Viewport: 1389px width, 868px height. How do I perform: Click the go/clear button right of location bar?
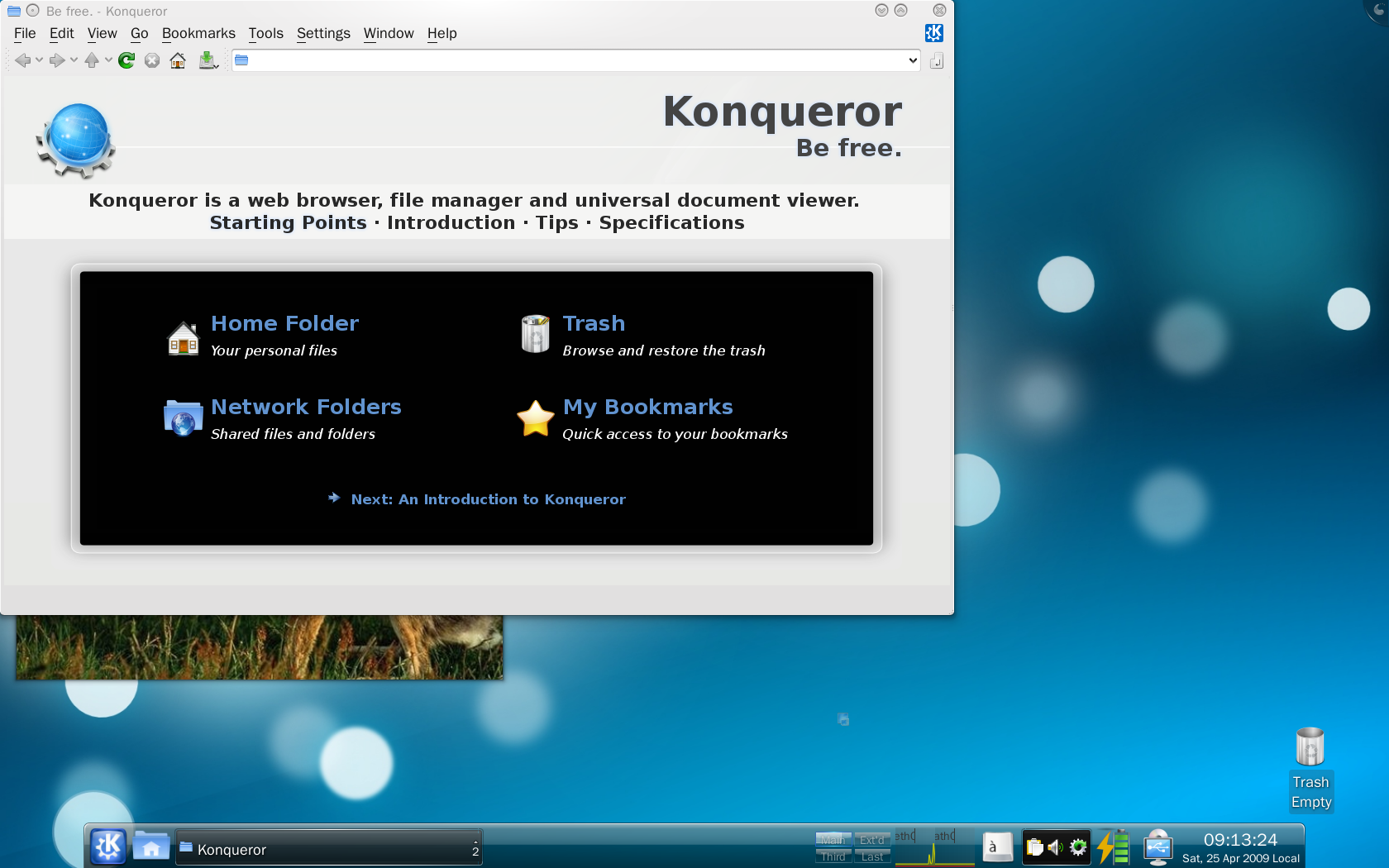pos(937,61)
